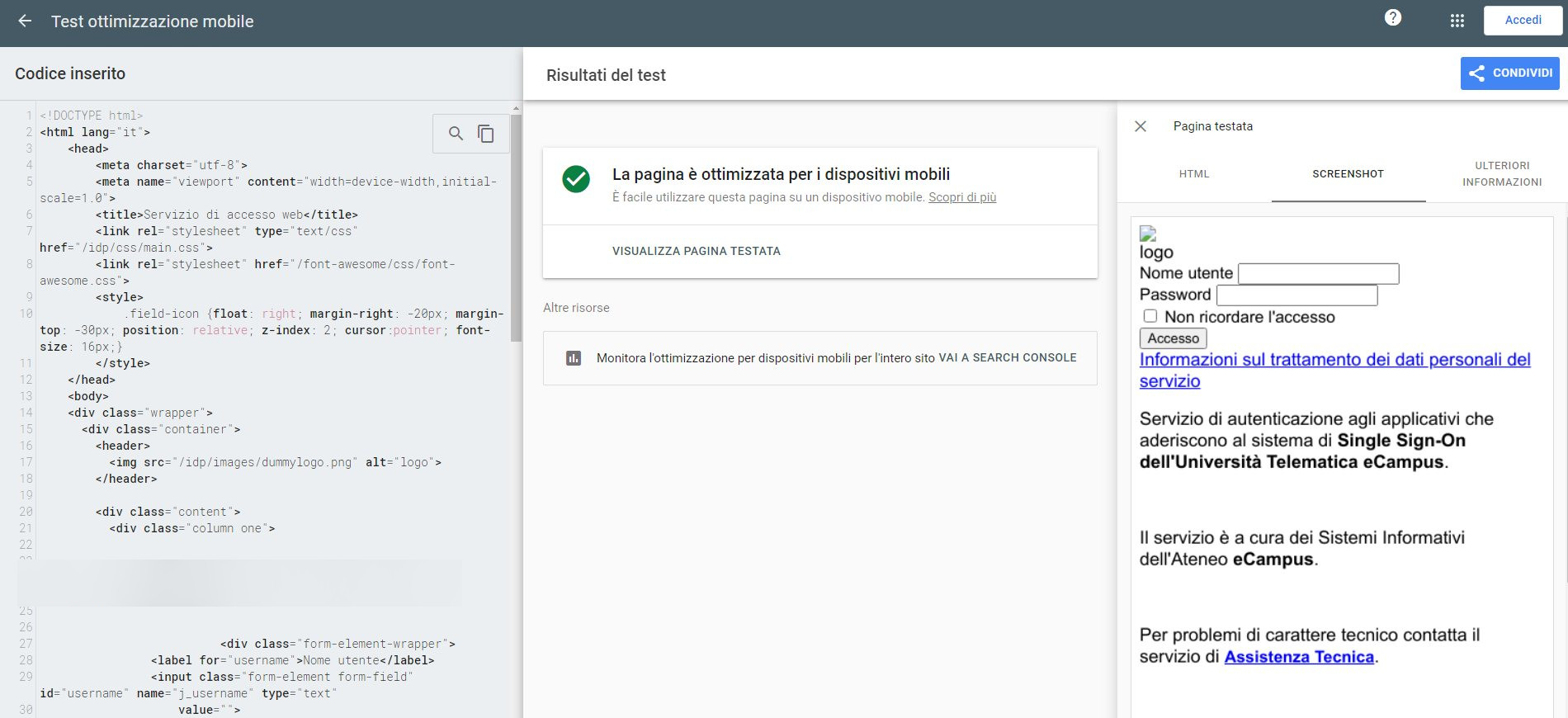This screenshot has width=1568, height=718.
Task: Click the Search Console chart icon
Action: tap(574, 358)
